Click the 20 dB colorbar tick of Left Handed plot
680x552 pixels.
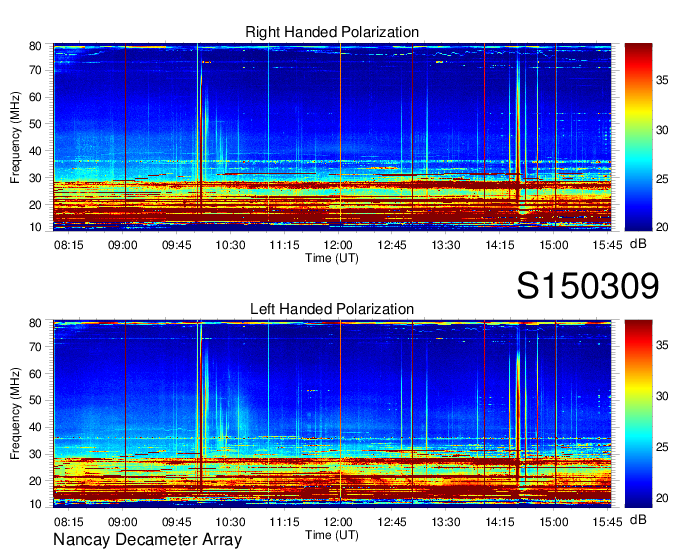tap(662, 498)
